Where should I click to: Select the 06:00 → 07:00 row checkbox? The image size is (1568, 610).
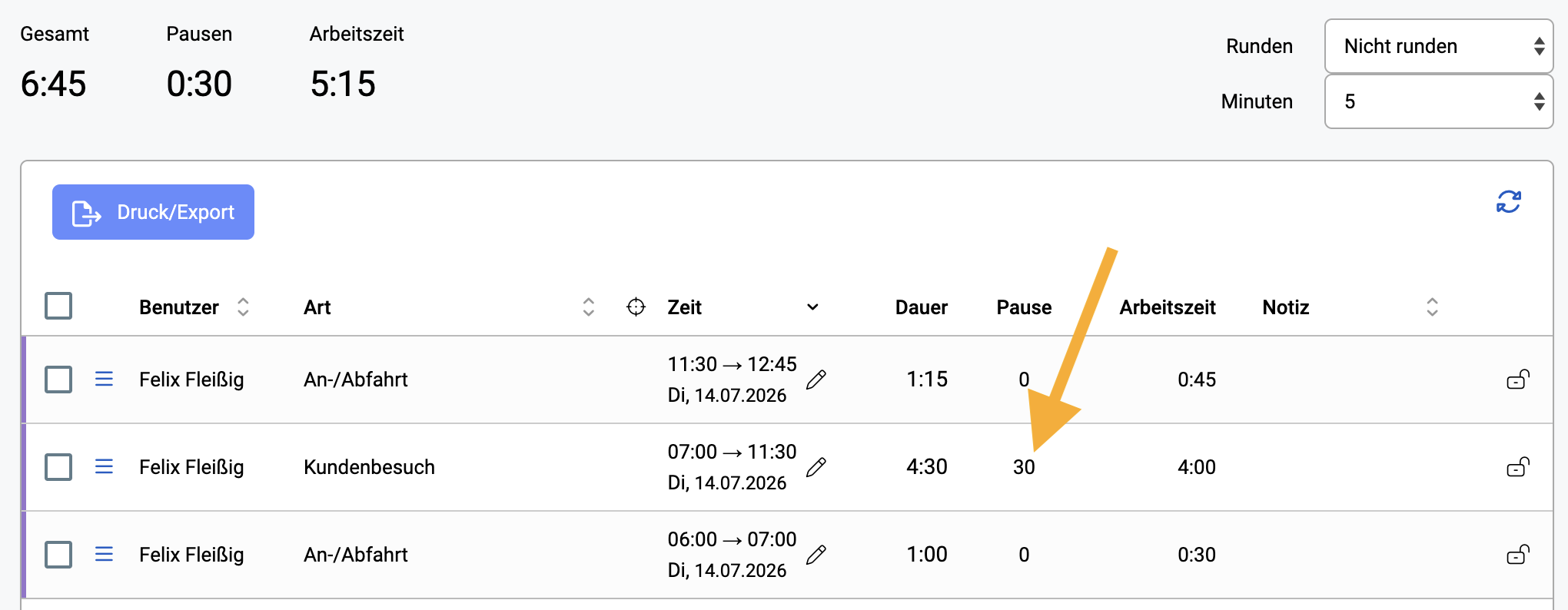58,555
